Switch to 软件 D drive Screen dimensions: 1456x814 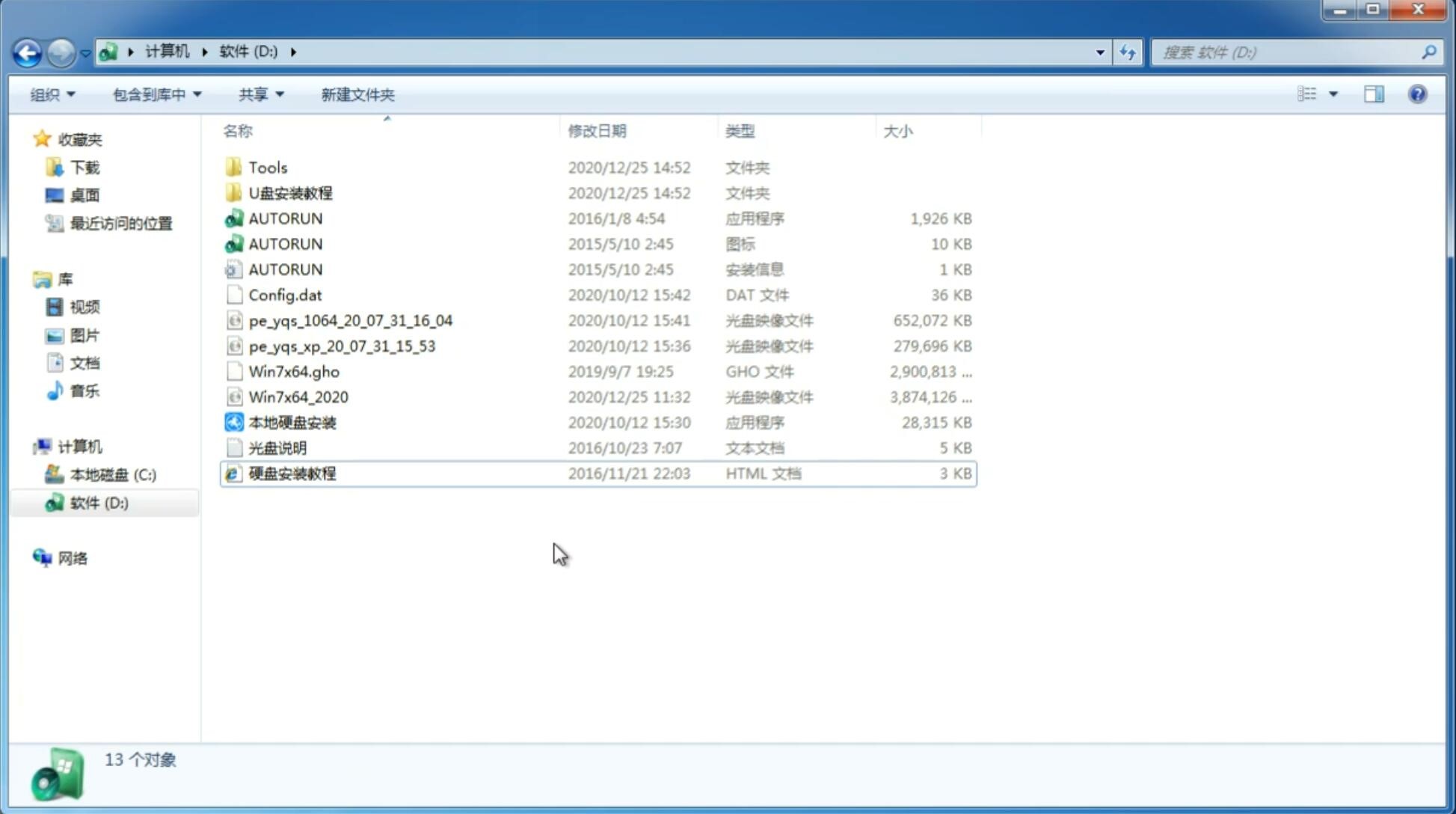coord(97,502)
